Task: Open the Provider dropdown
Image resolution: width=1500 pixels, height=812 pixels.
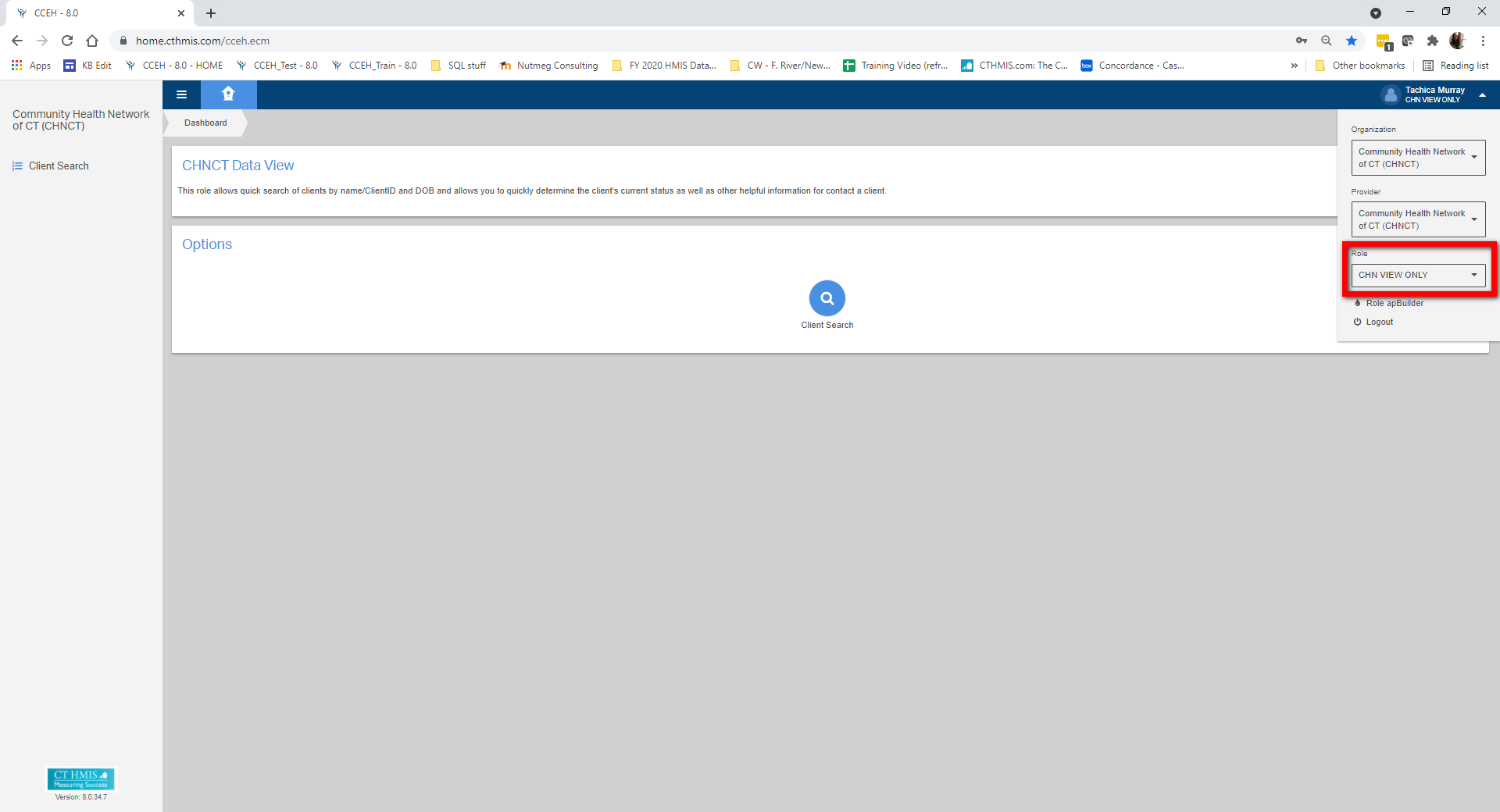Action: tap(1417, 219)
